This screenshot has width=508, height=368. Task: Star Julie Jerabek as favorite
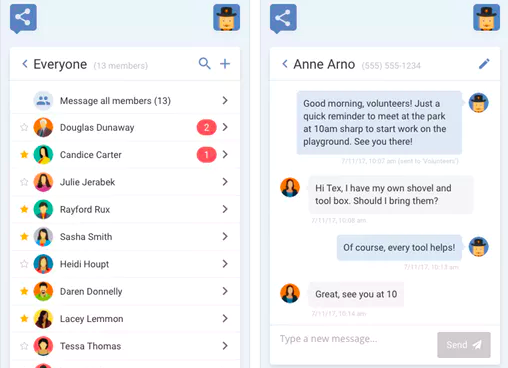24,182
